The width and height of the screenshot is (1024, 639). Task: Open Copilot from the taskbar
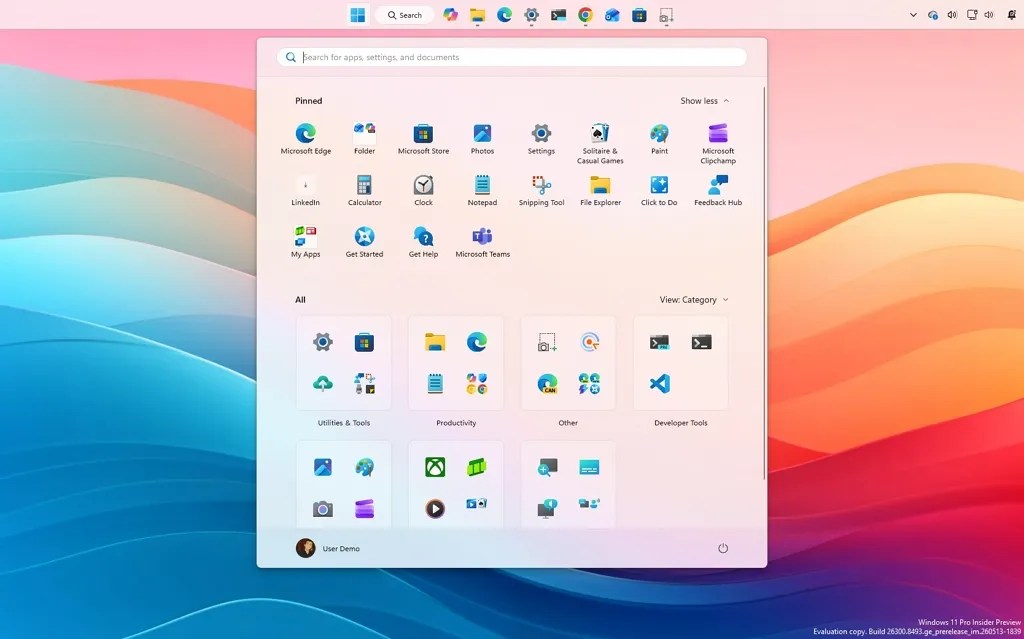coord(450,15)
